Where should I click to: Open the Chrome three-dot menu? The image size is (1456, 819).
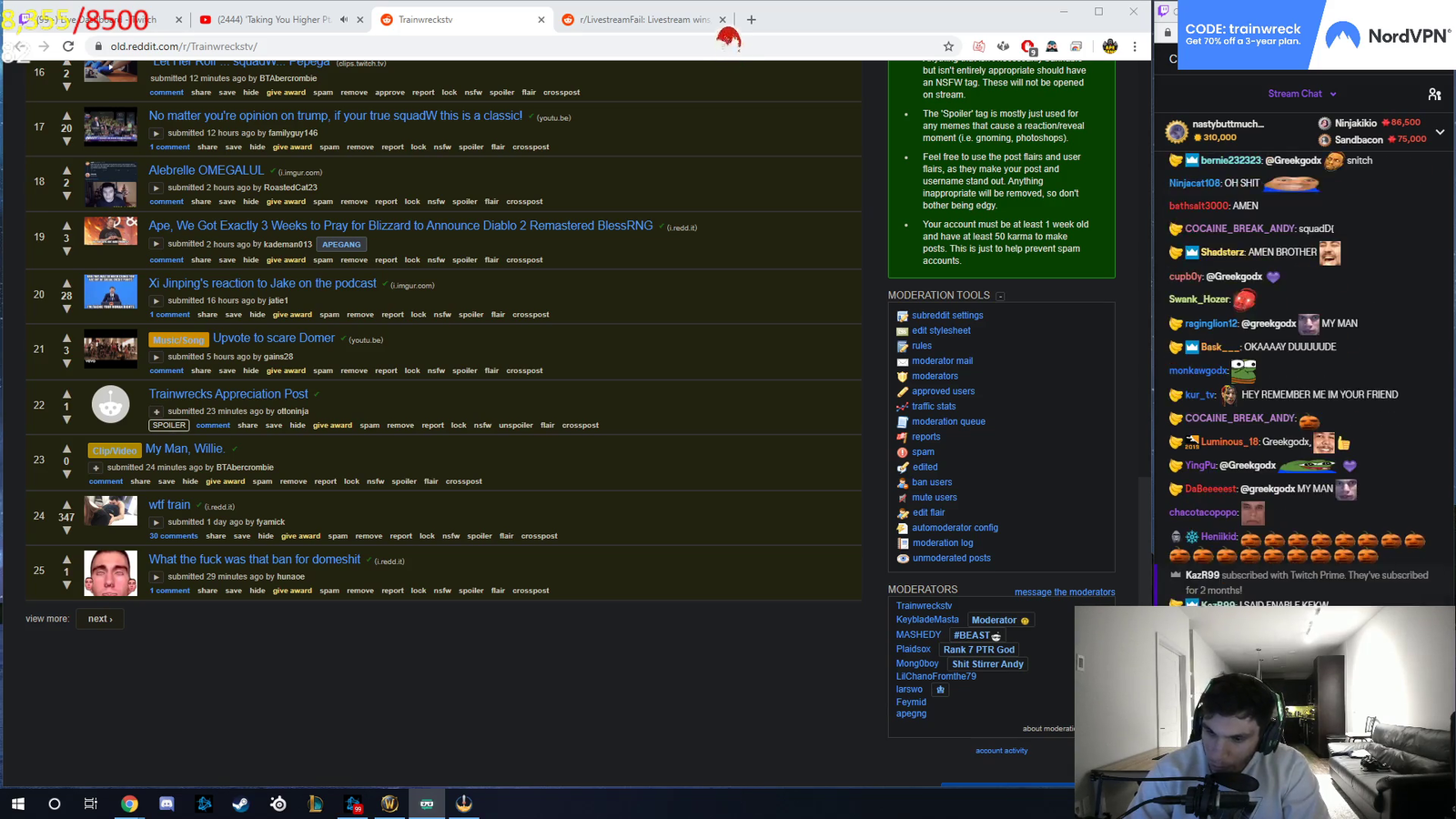1135,46
